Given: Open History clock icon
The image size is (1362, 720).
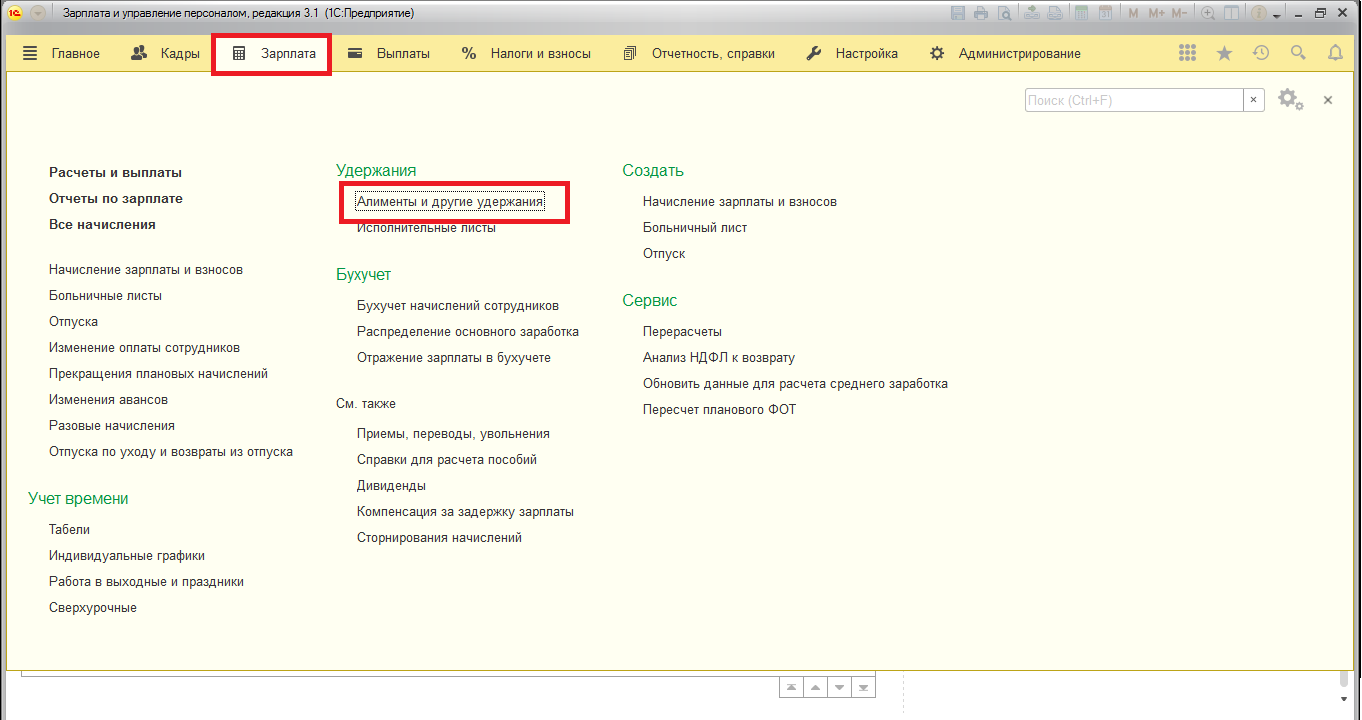Looking at the screenshot, I should (1261, 53).
